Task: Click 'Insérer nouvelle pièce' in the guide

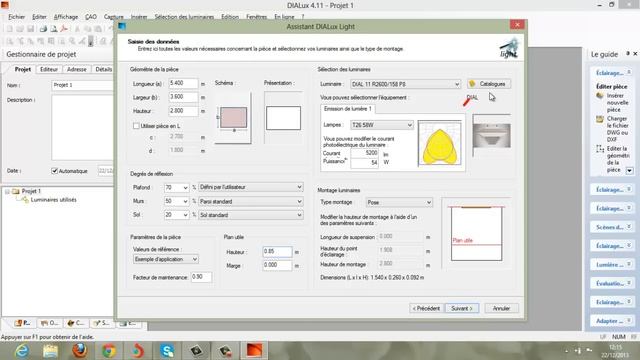Action: pyautogui.click(x=616, y=102)
